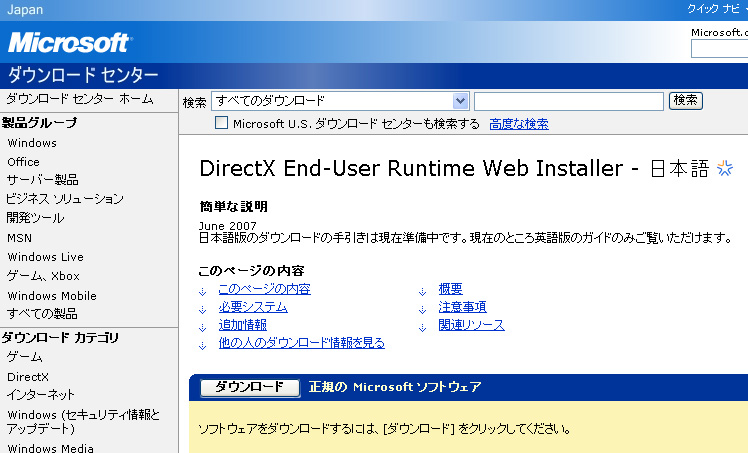Image resolution: width=748 pixels, height=453 pixels.
Task: Select サーバー製品 in sidebar
Action: tap(42, 180)
